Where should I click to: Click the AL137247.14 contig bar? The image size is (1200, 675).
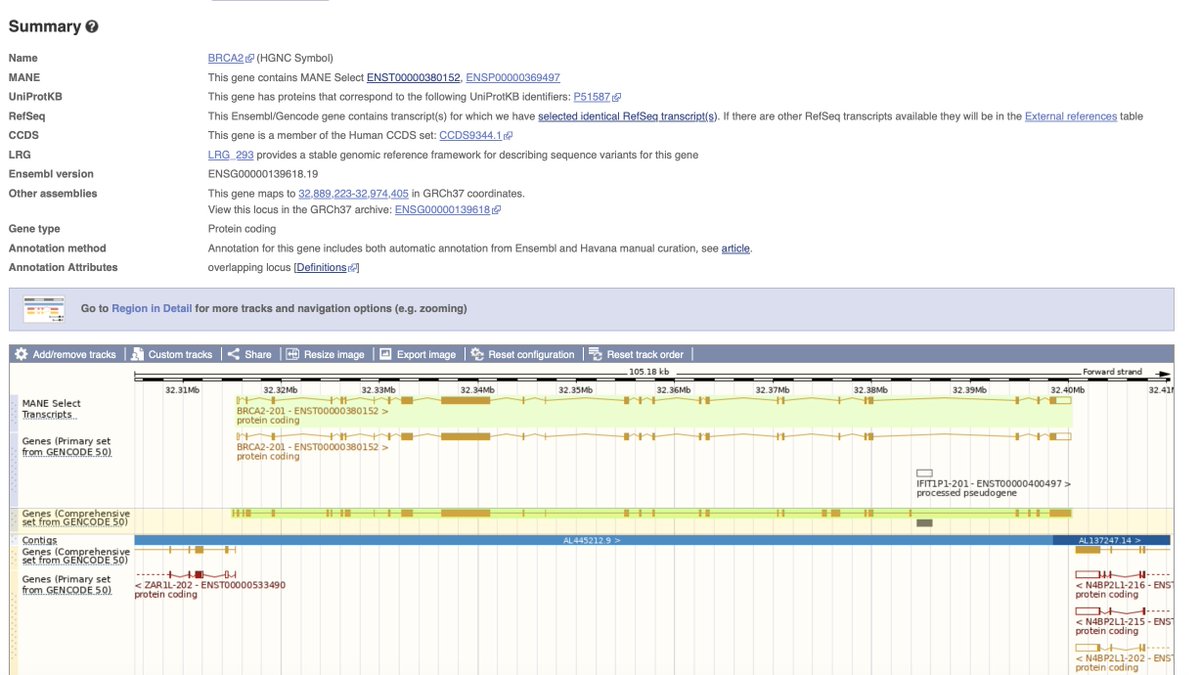point(1111,540)
